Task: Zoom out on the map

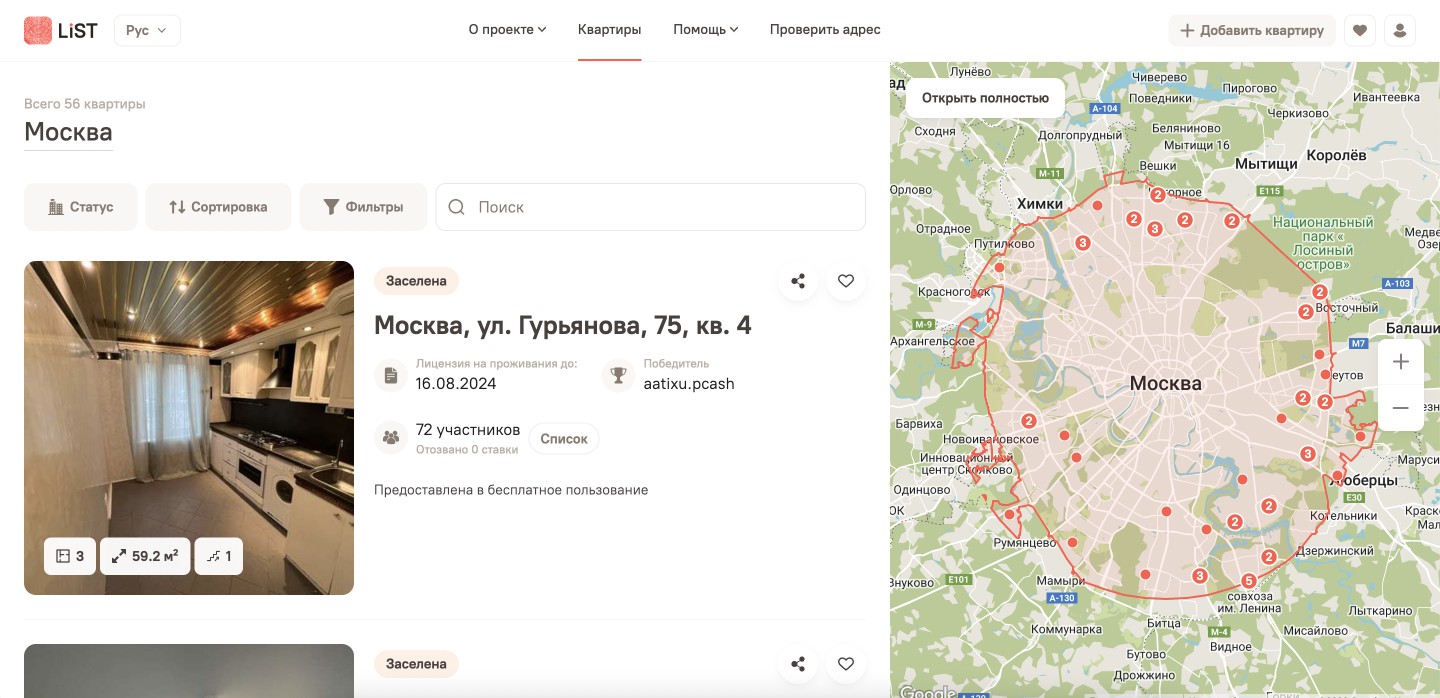Action: (1401, 408)
